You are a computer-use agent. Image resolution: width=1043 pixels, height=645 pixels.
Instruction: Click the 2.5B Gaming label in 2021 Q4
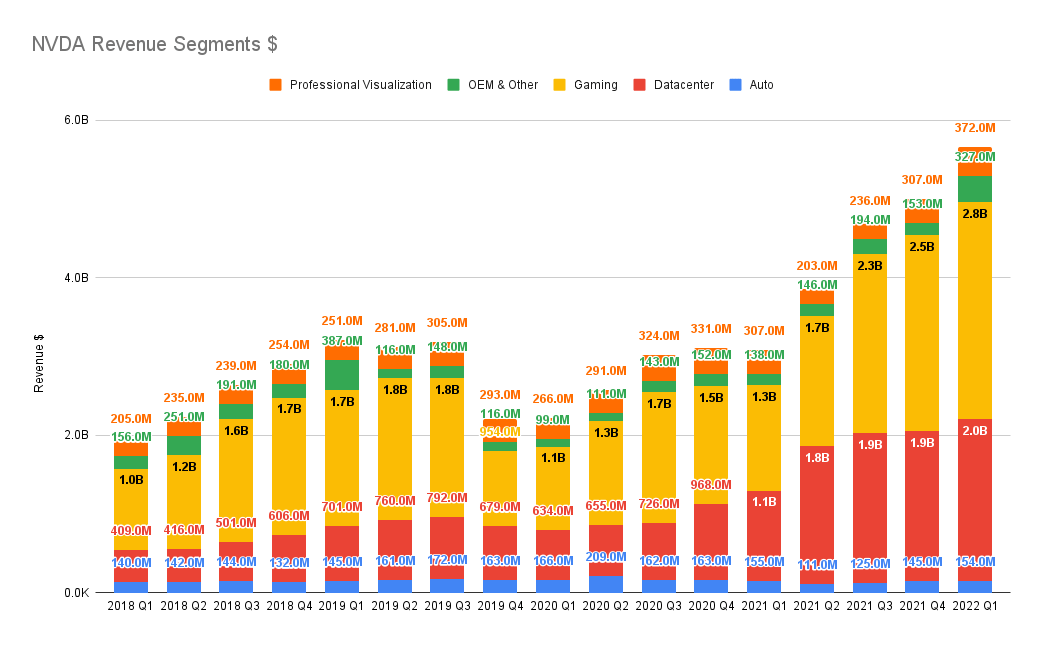tap(922, 247)
